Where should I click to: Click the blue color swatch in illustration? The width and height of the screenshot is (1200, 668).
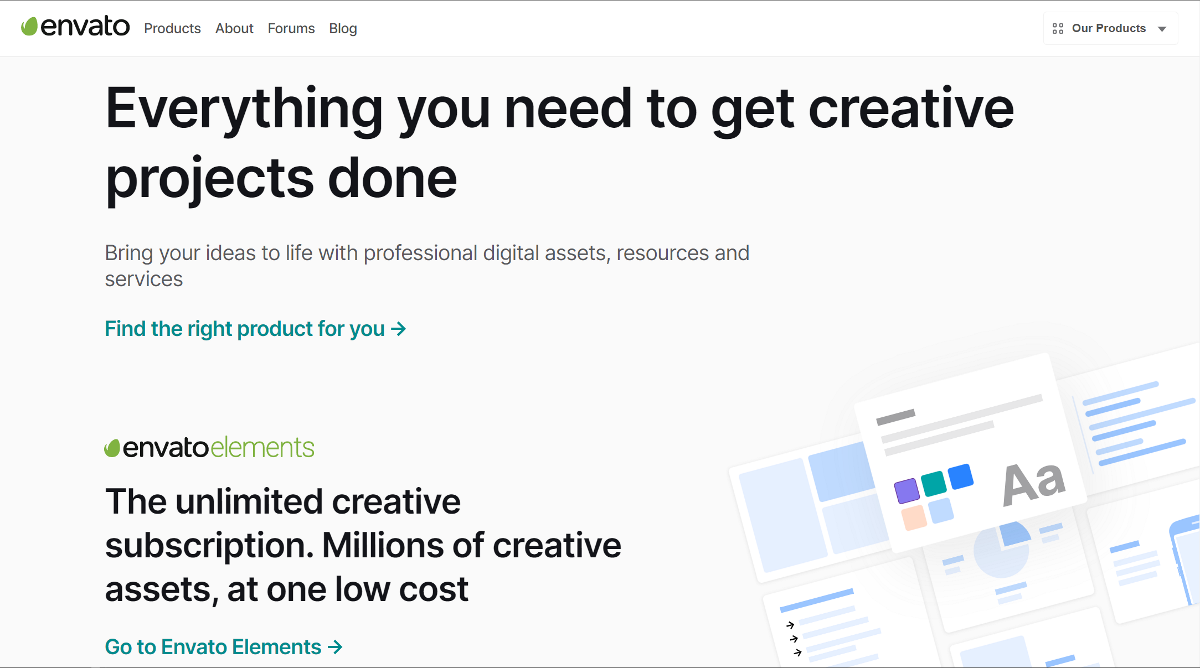coord(961,477)
